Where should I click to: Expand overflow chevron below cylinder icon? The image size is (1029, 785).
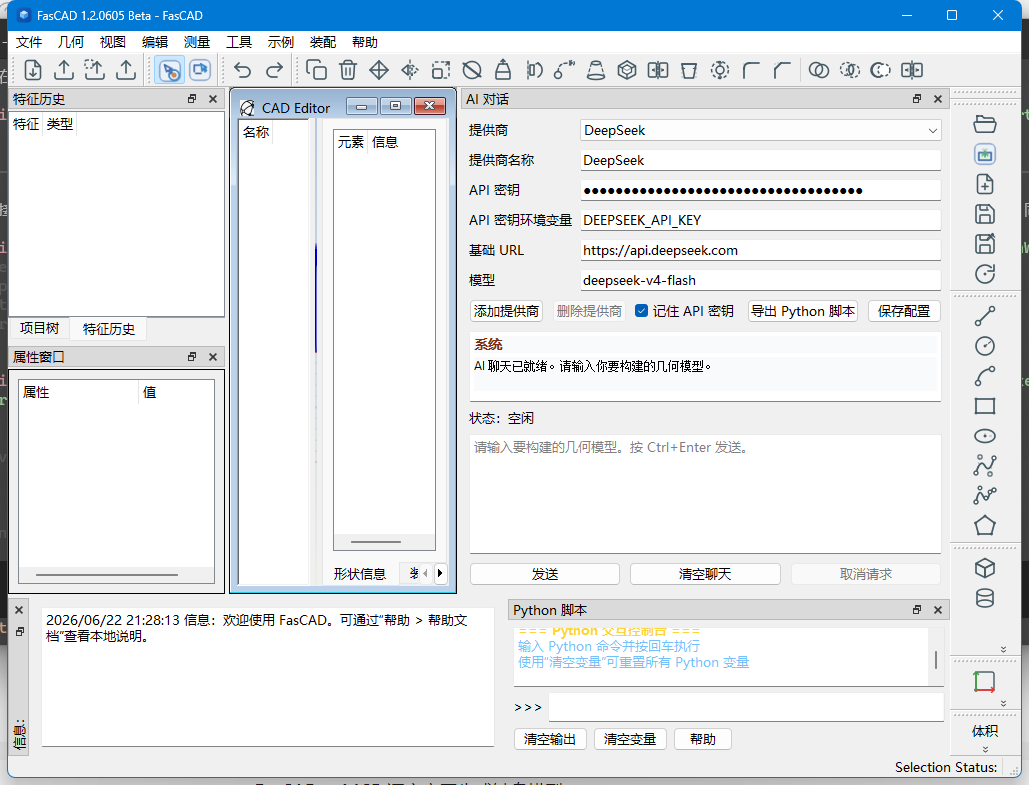[x=1003, y=649]
